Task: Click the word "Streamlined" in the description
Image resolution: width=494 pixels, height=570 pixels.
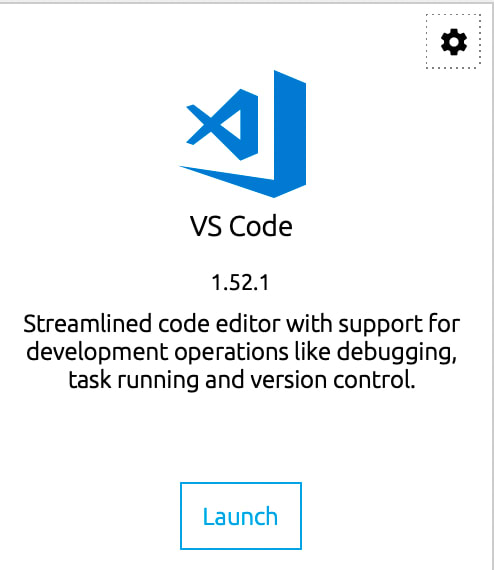Action: [87, 324]
